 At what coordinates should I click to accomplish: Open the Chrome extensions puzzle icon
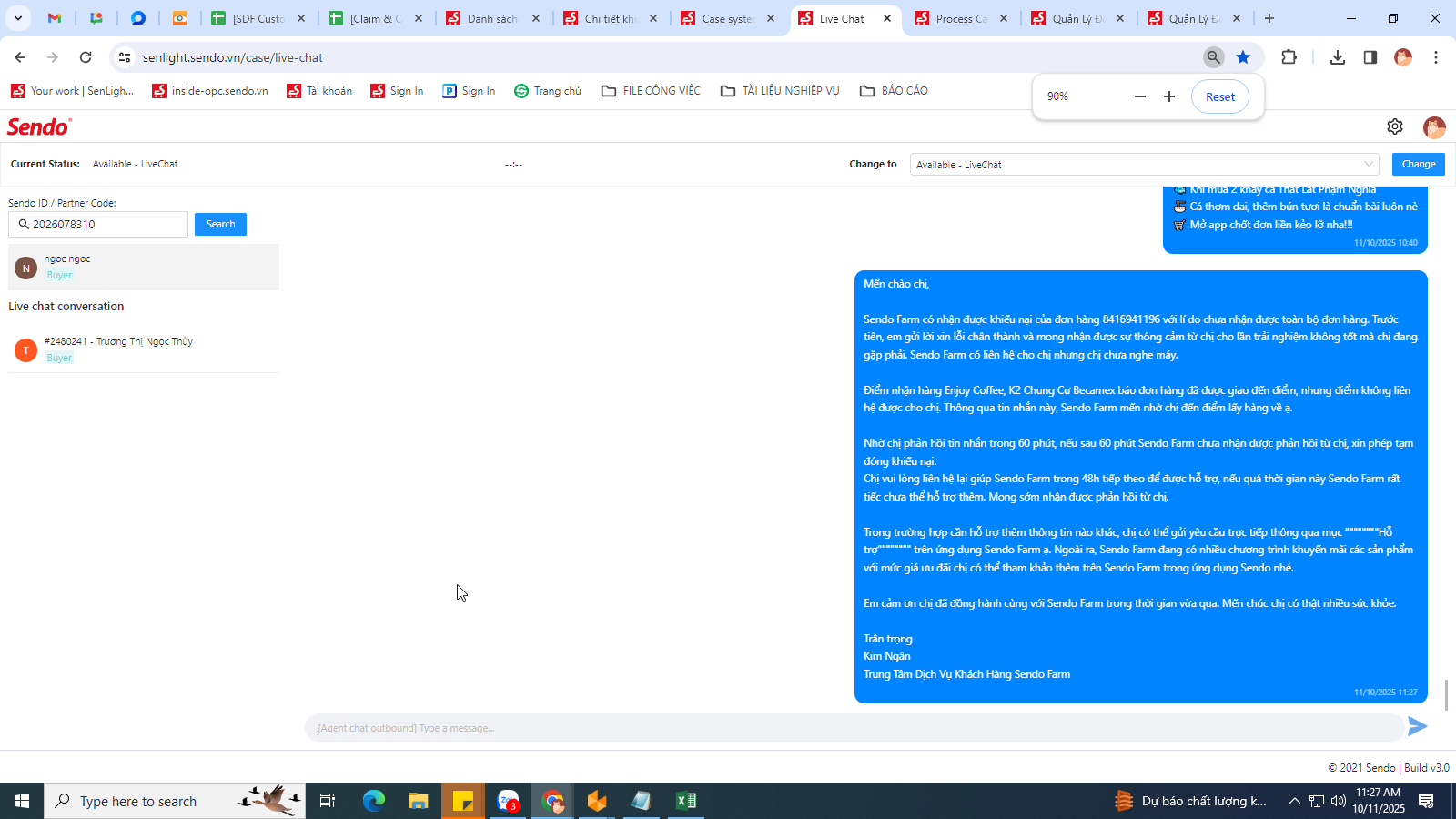point(1289,57)
